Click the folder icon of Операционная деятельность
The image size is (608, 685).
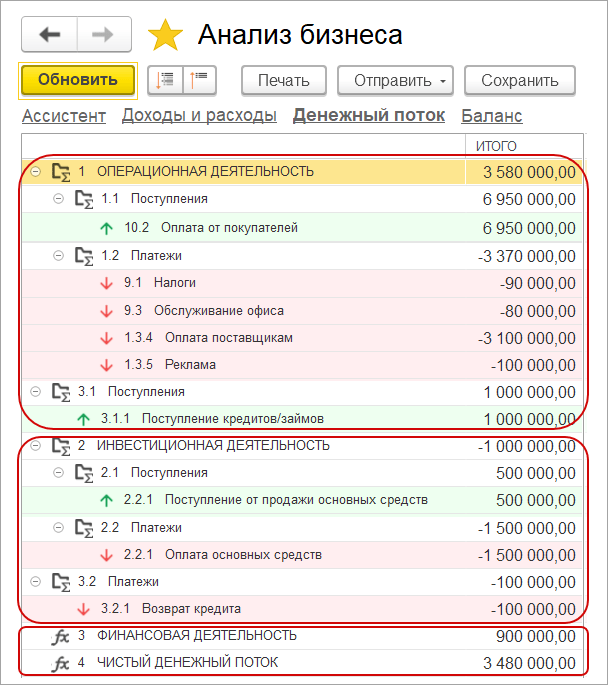click(61, 172)
